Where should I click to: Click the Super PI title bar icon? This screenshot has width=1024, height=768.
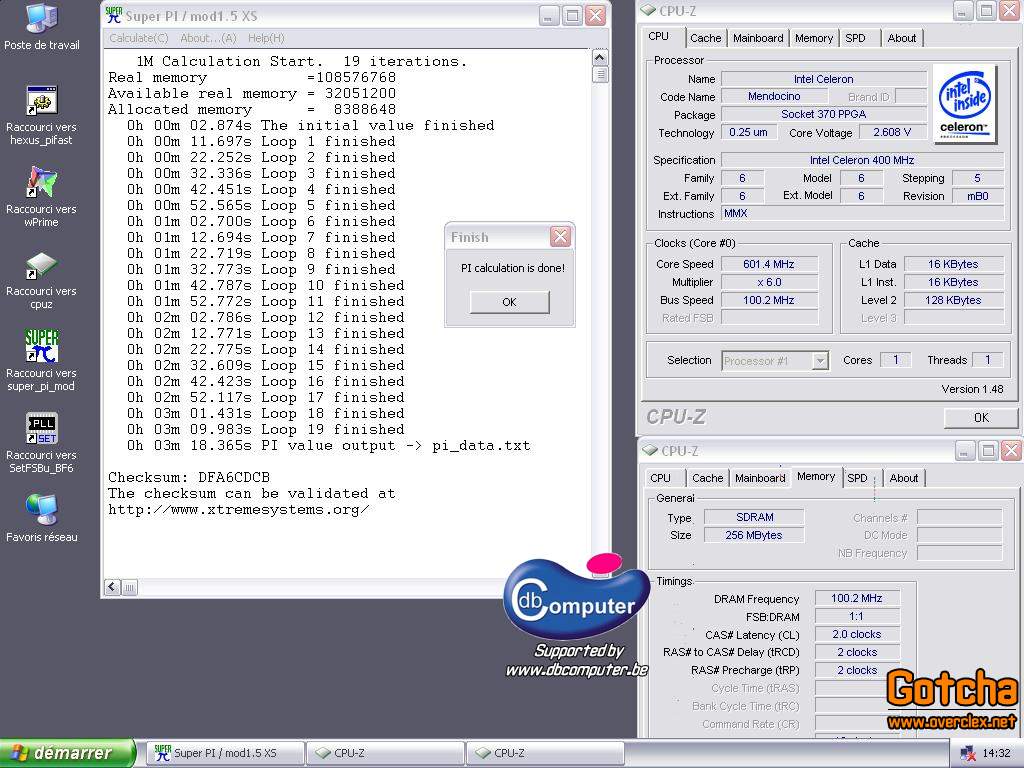pos(114,16)
